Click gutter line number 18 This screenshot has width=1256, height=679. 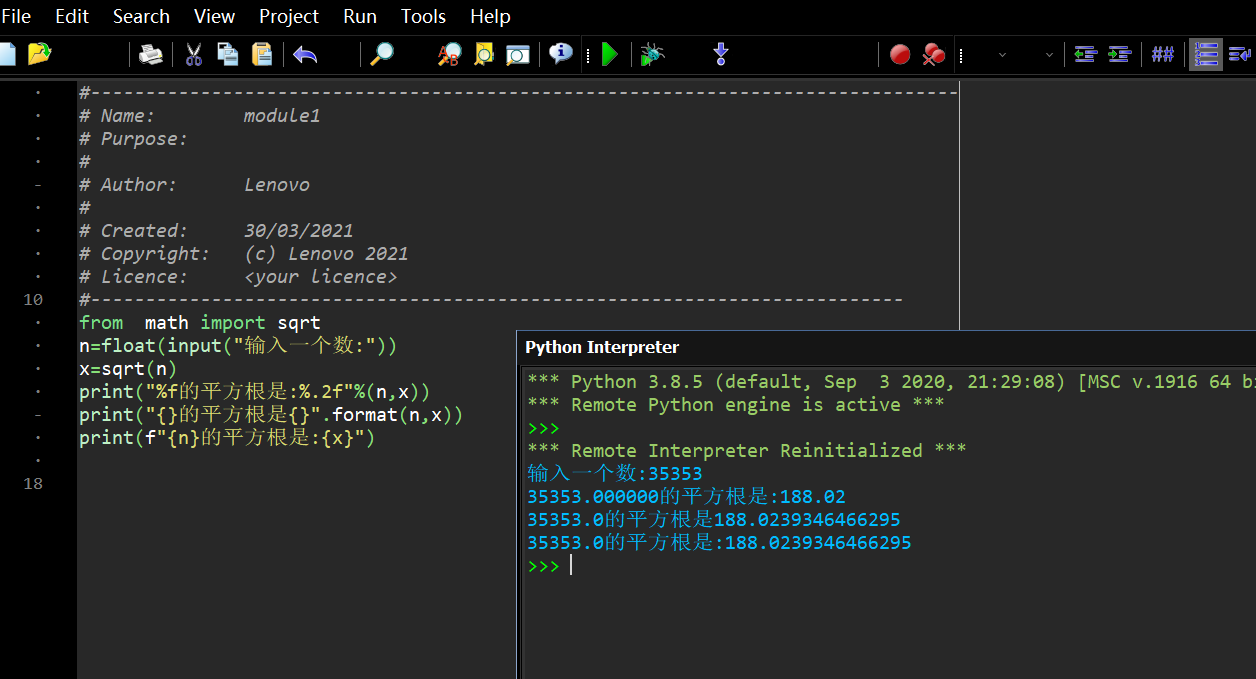tap(33, 483)
